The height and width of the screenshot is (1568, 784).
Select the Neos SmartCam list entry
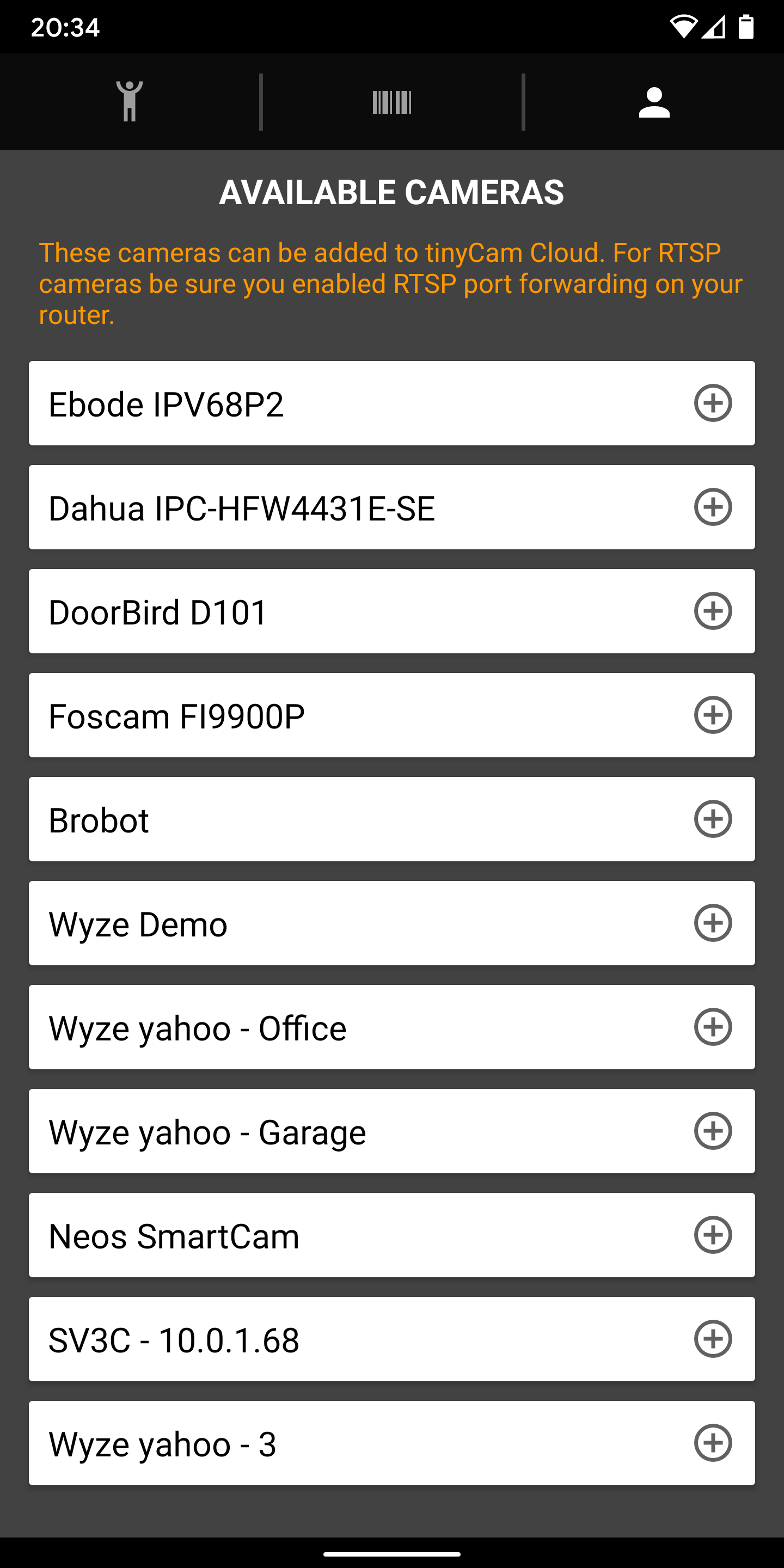(392, 1236)
